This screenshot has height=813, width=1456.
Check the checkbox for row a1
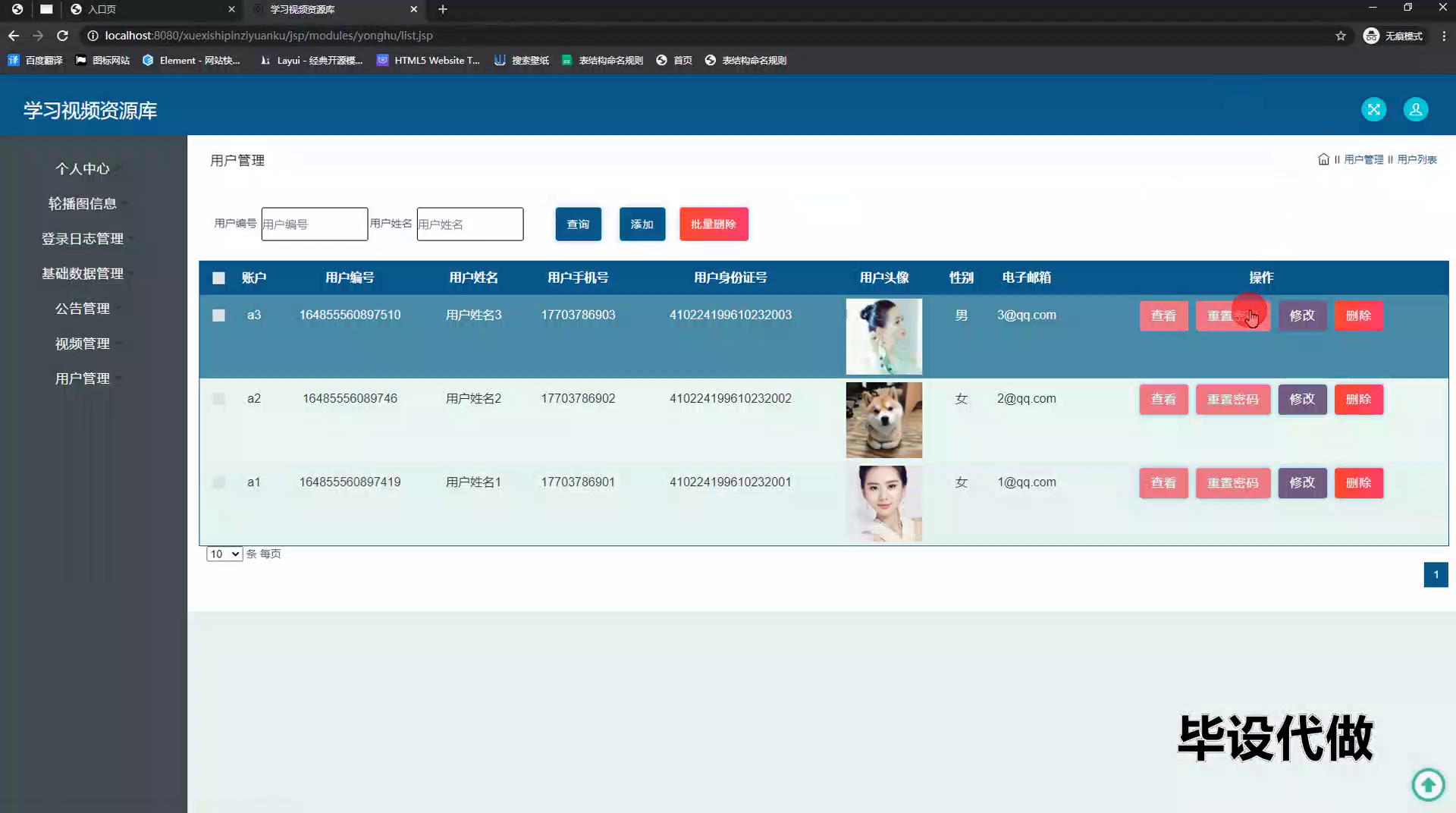click(218, 482)
